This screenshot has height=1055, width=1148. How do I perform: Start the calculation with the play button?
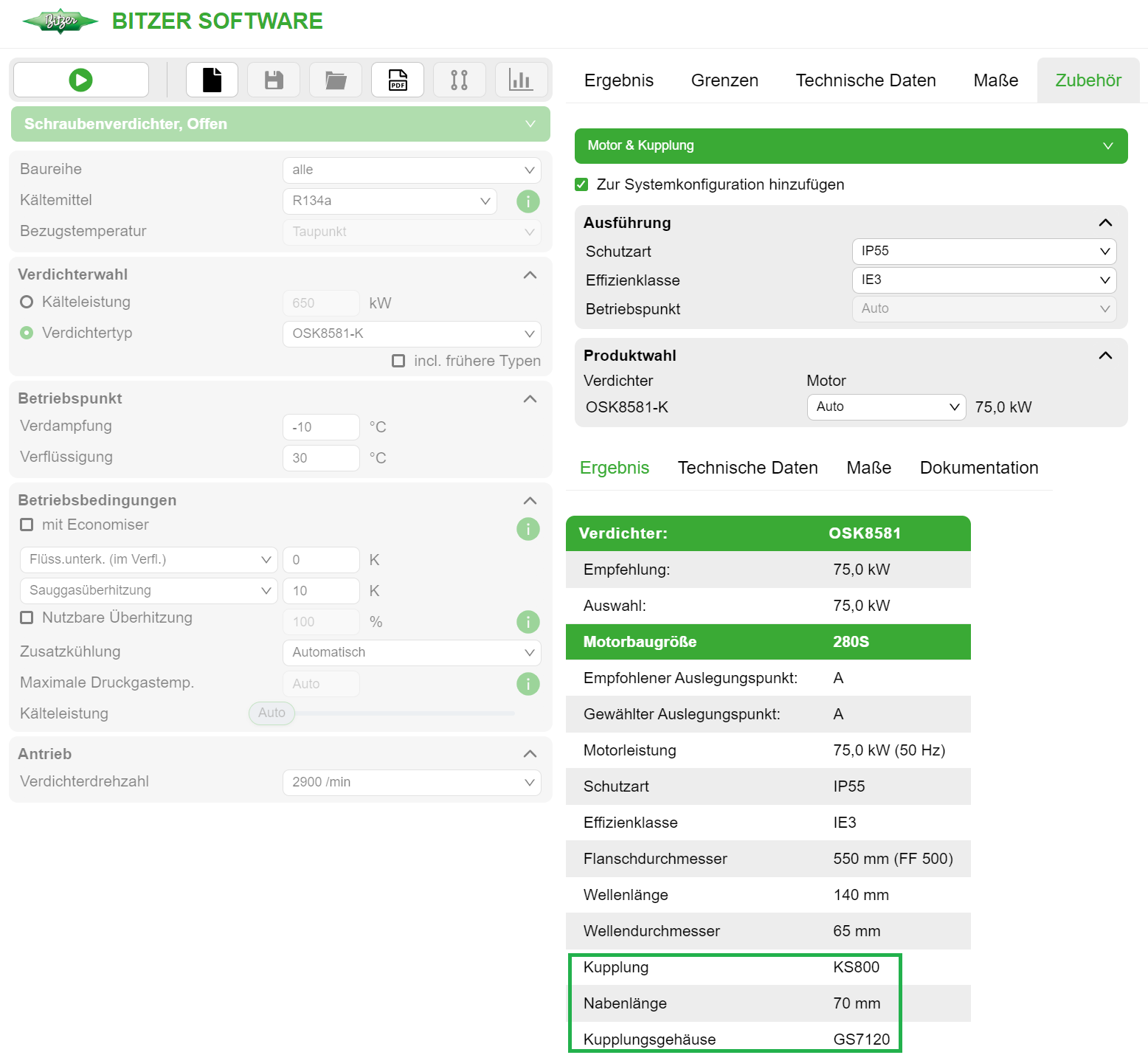80,79
